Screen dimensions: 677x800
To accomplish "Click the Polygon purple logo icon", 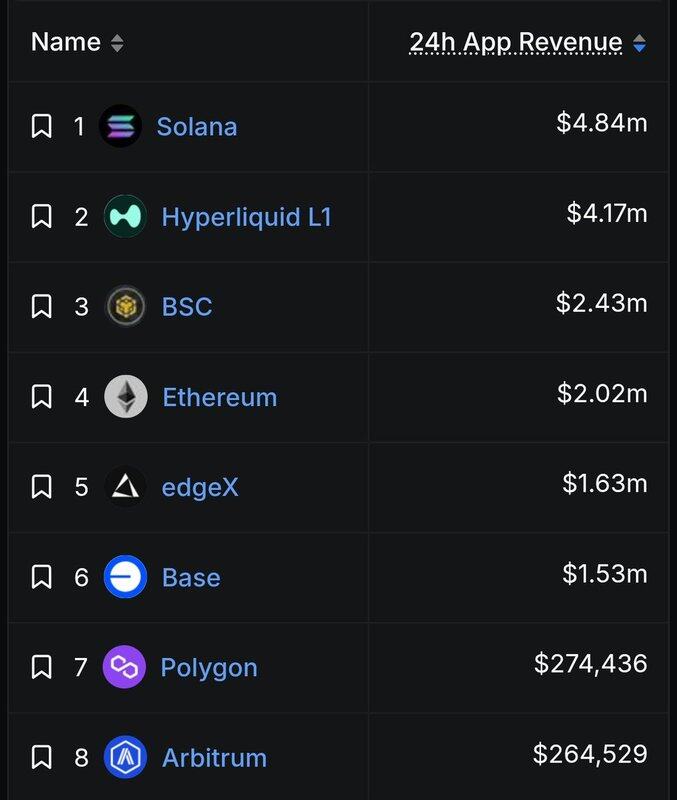I will point(124,667).
